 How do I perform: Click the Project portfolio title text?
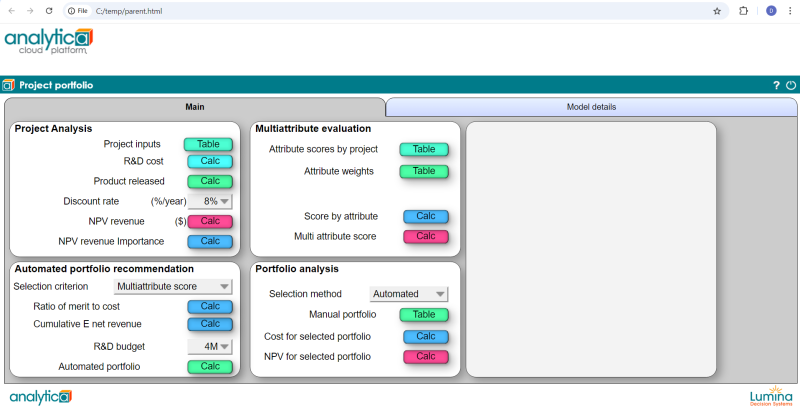[x=56, y=85]
